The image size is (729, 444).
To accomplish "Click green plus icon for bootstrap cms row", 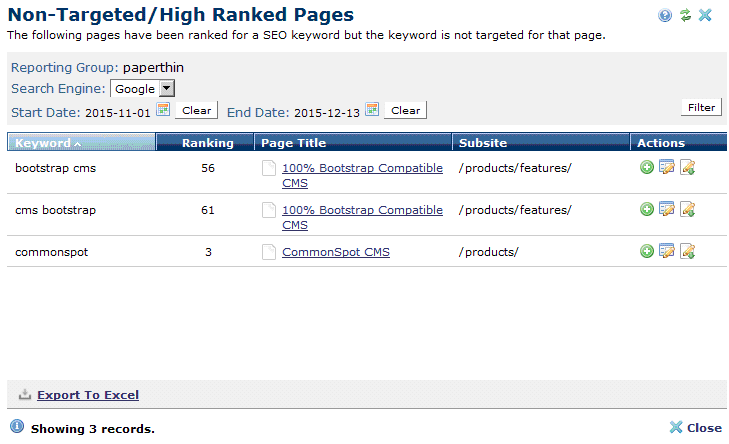I will pyautogui.click(x=647, y=168).
